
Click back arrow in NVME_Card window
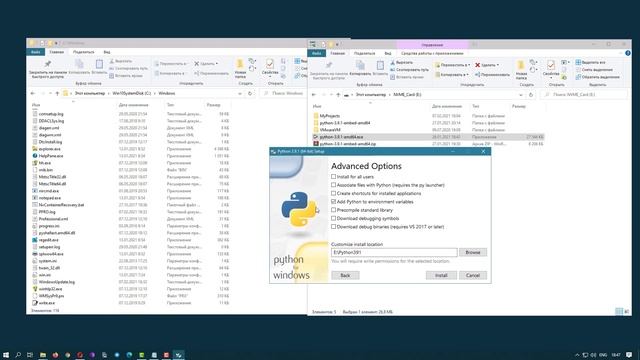click(x=313, y=95)
